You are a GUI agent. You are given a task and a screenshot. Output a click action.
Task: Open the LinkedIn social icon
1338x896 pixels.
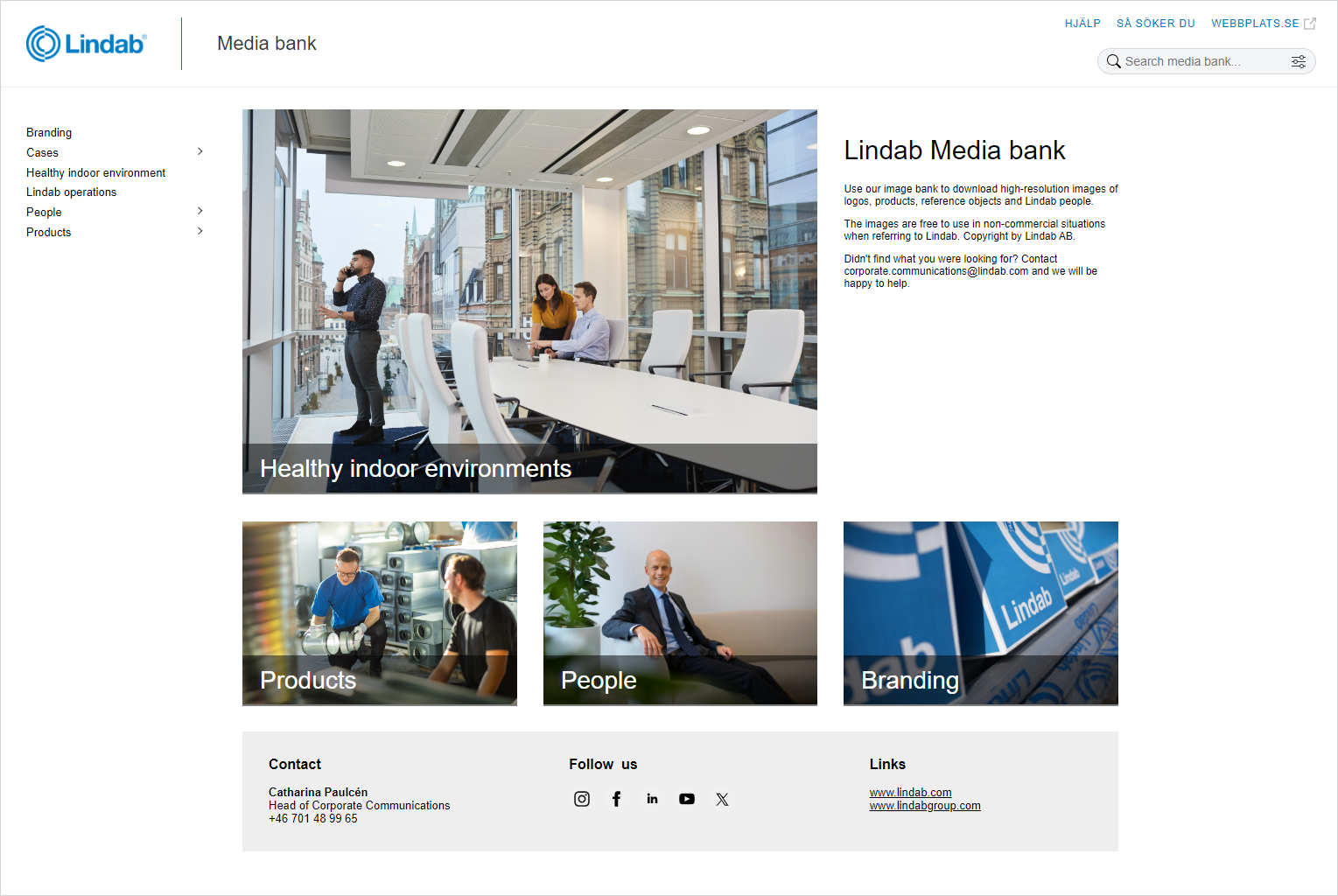[x=652, y=799]
